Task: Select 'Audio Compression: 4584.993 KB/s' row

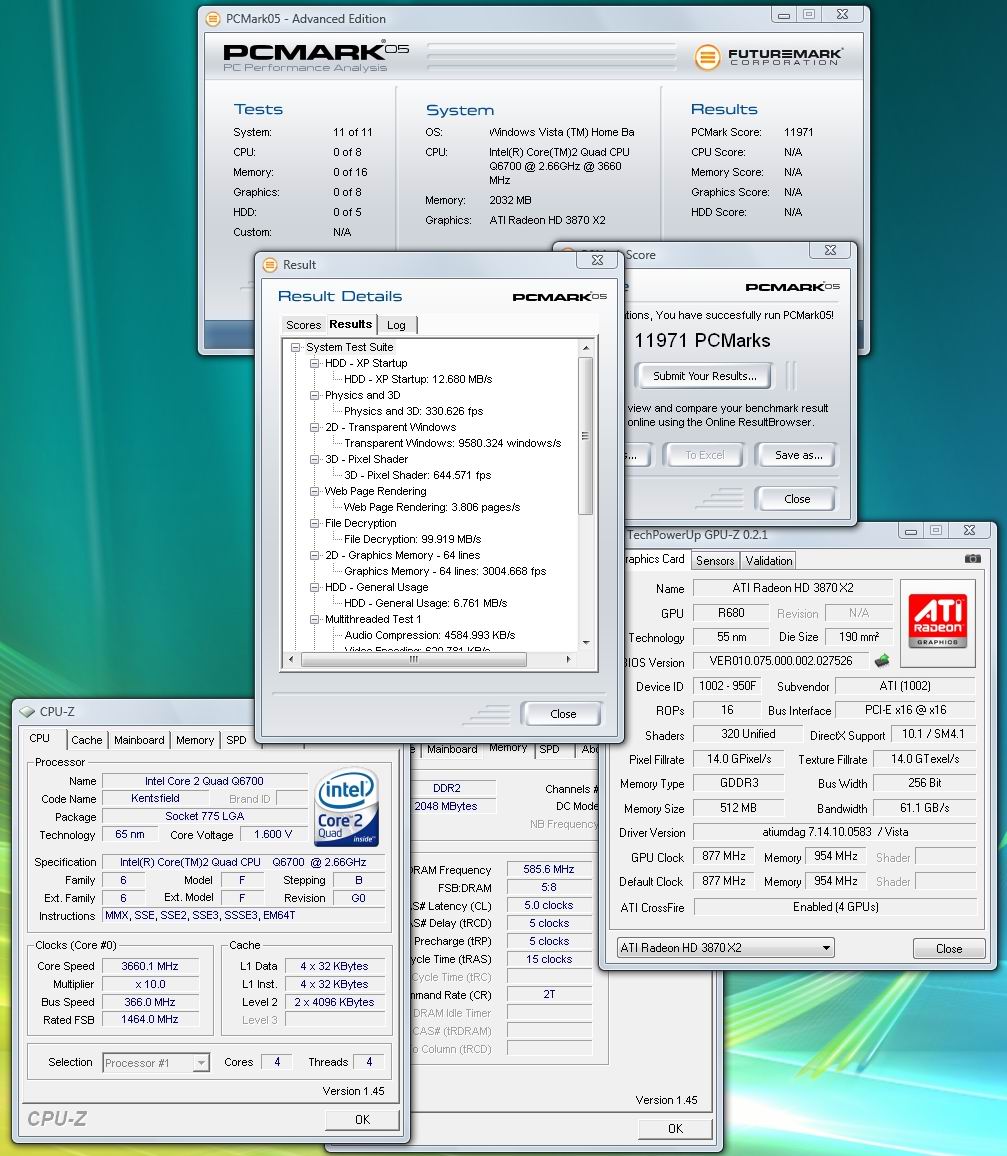Action: coord(430,635)
